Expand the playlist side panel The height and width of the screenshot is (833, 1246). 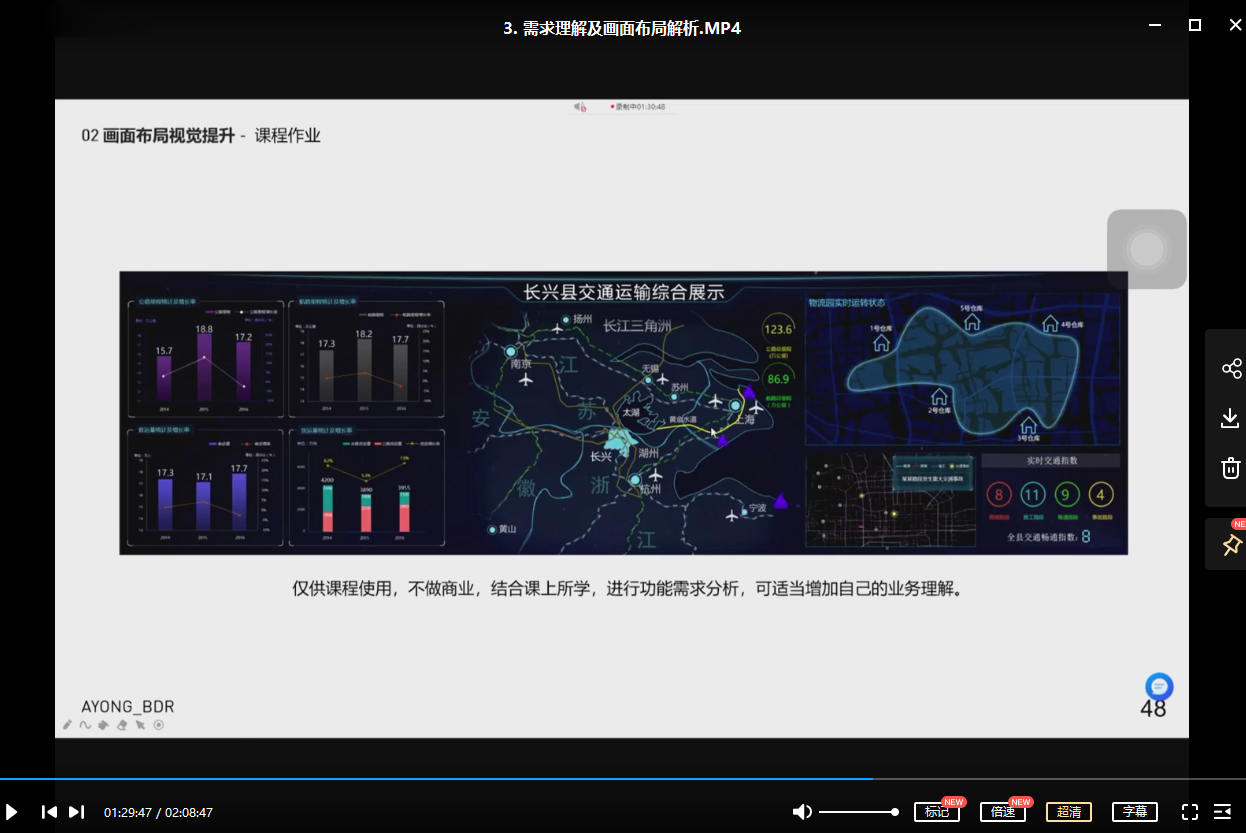point(1222,812)
